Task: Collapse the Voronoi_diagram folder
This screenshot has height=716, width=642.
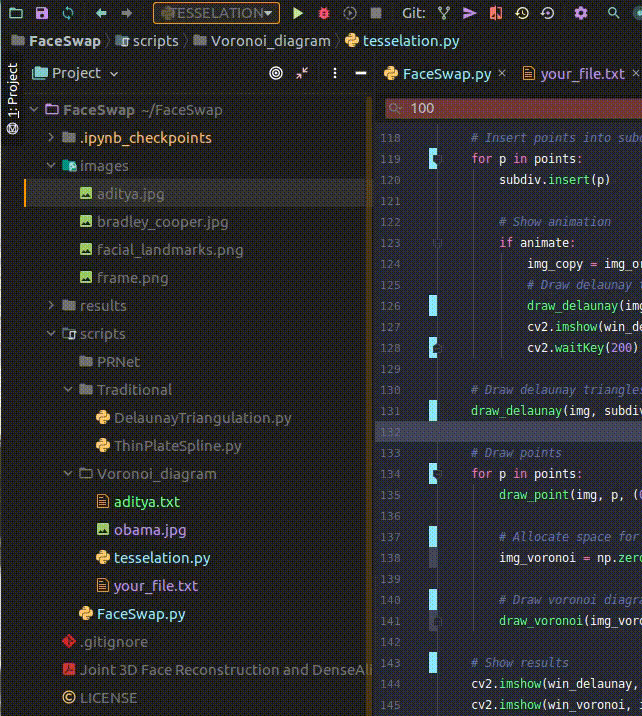Action: tap(68, 474)
